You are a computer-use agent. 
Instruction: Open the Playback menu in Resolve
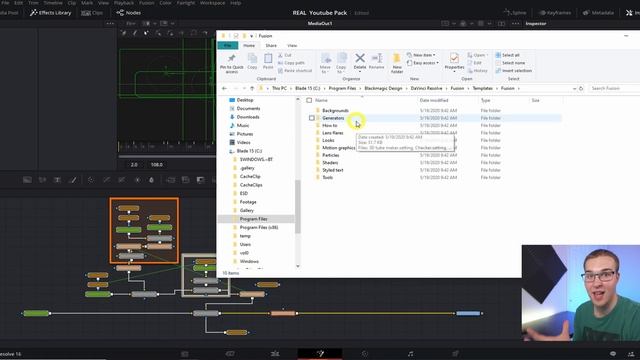click(124, 3)
